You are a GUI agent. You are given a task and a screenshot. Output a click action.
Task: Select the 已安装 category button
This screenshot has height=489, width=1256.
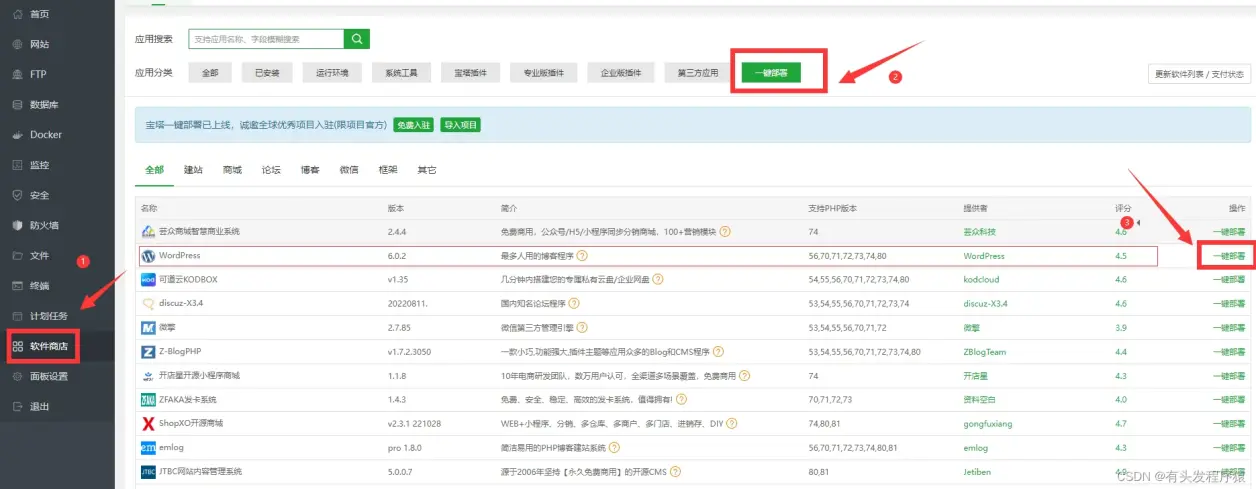(267, 73)
